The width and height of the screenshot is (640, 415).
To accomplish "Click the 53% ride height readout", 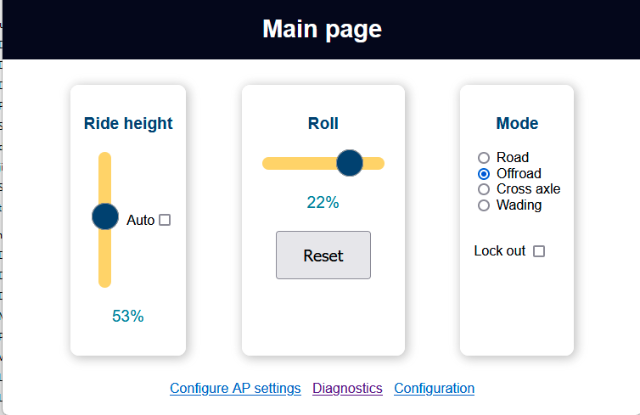I will click(128, 316).
